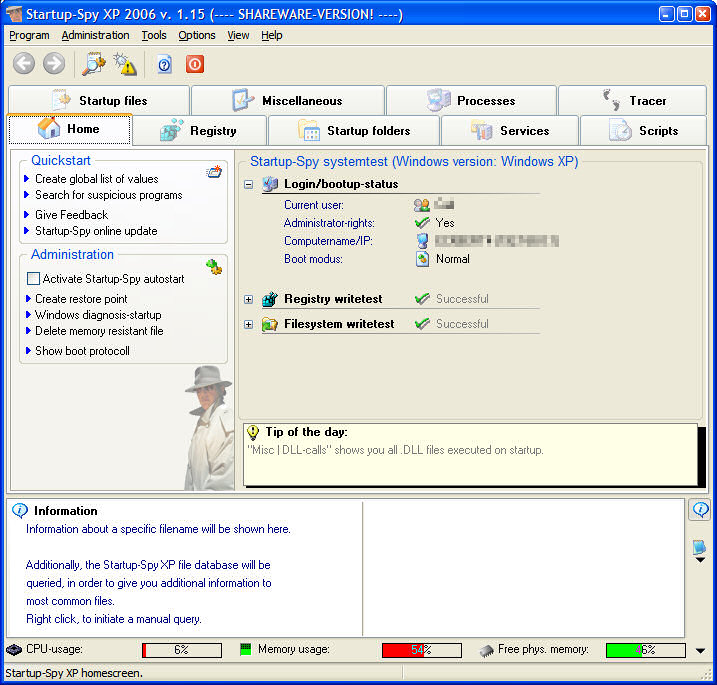The height and width of the screenshot is (685, 717).
Task: Enable Activate Startup-Spy autostart checkbox
Action: [33, 278]
